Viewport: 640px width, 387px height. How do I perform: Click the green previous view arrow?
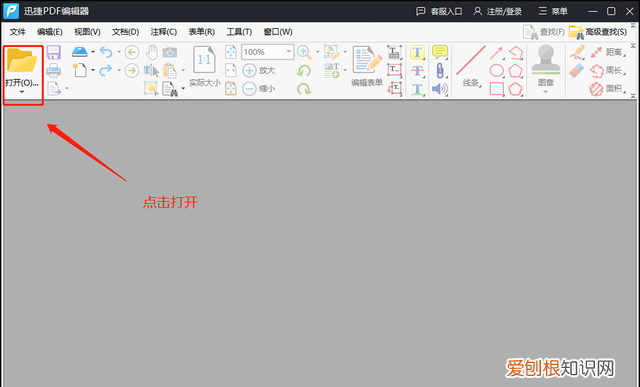pyautogui.click(x=132, y=52)
